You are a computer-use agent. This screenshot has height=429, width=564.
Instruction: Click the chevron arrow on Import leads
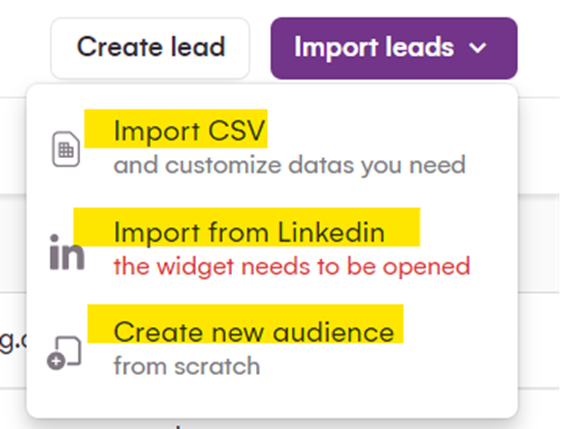pyautogui.click(x=478, y=47)
